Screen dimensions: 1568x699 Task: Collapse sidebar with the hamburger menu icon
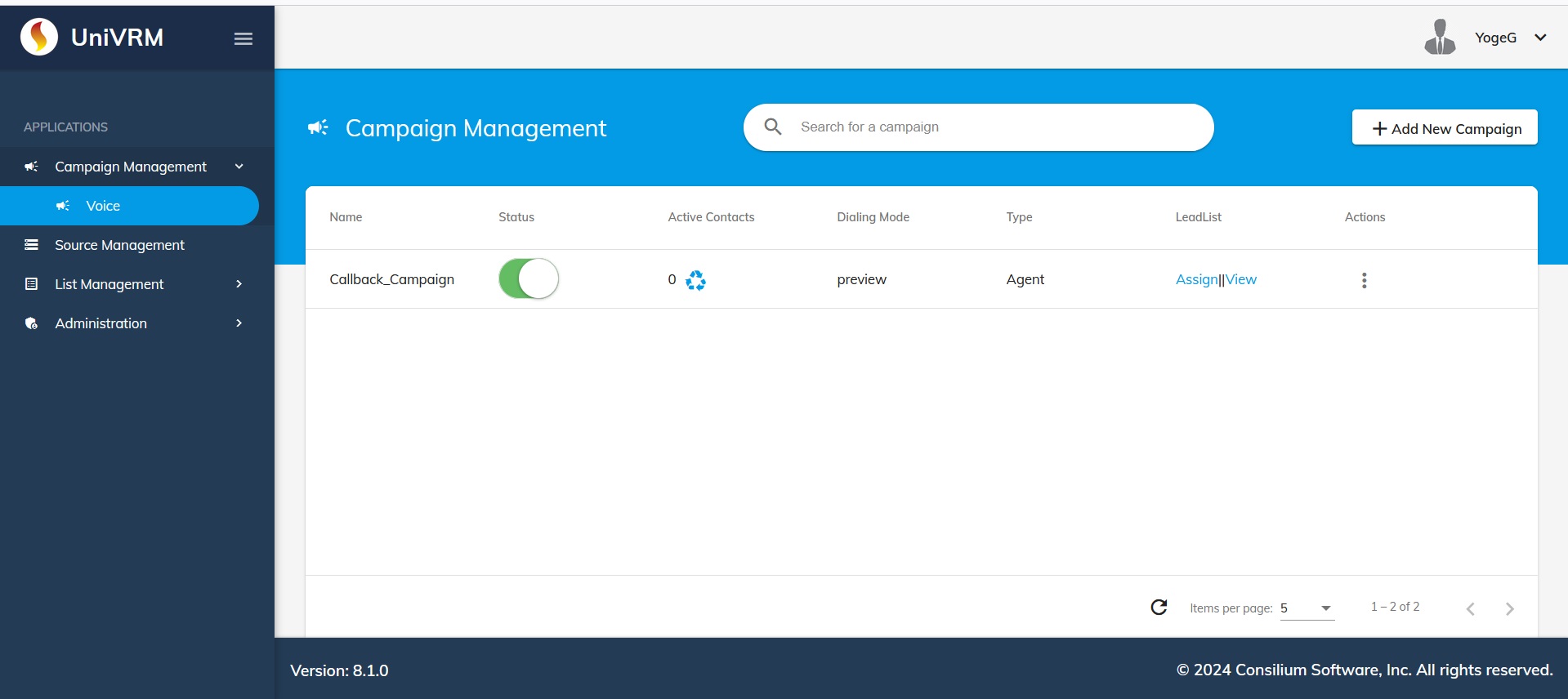(x=243, y=38)
